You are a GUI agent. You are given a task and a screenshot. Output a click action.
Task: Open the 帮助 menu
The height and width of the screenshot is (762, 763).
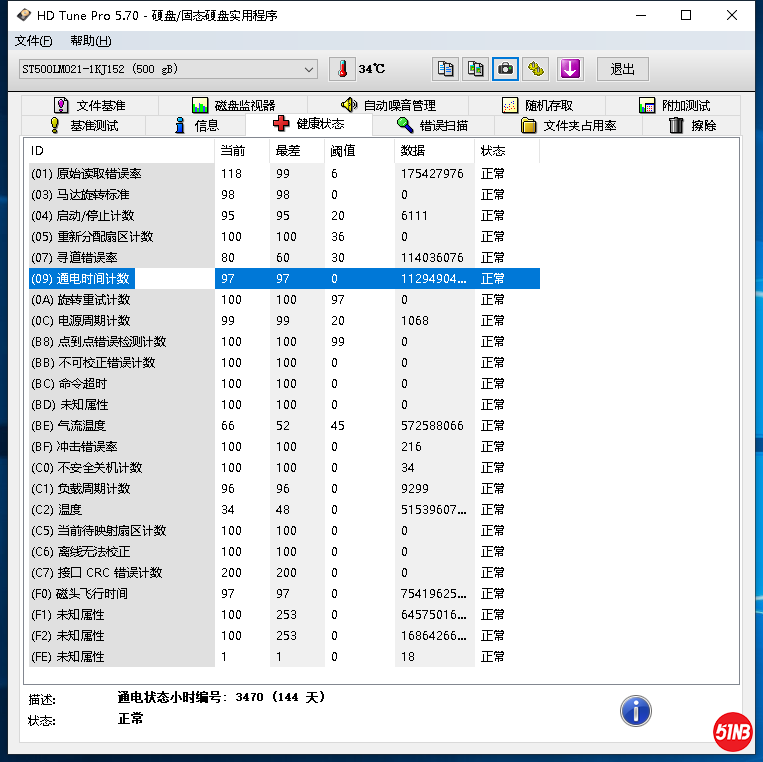[x=90, y=41]
